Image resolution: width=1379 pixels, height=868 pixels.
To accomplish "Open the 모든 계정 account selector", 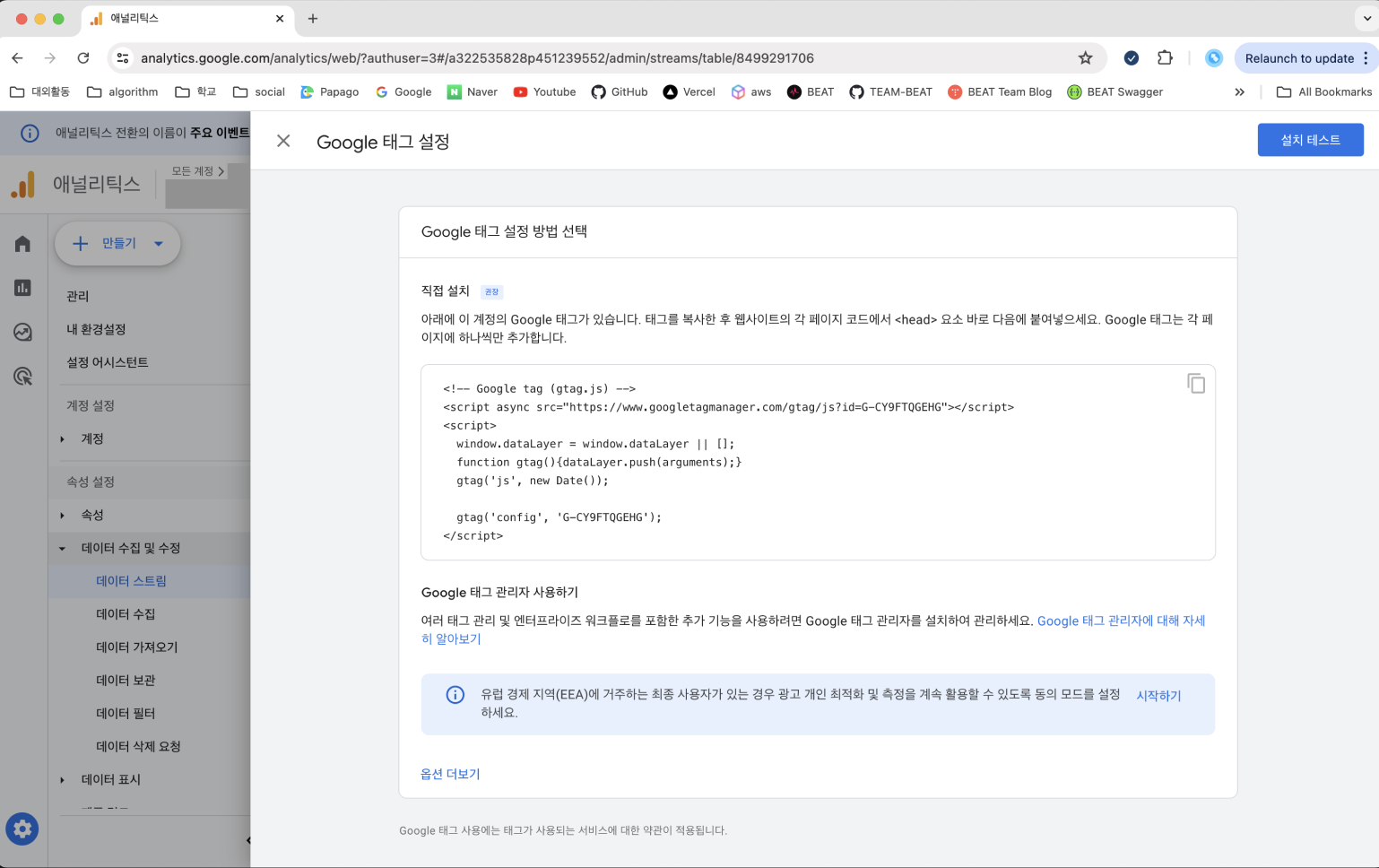I will coord(197,171).
